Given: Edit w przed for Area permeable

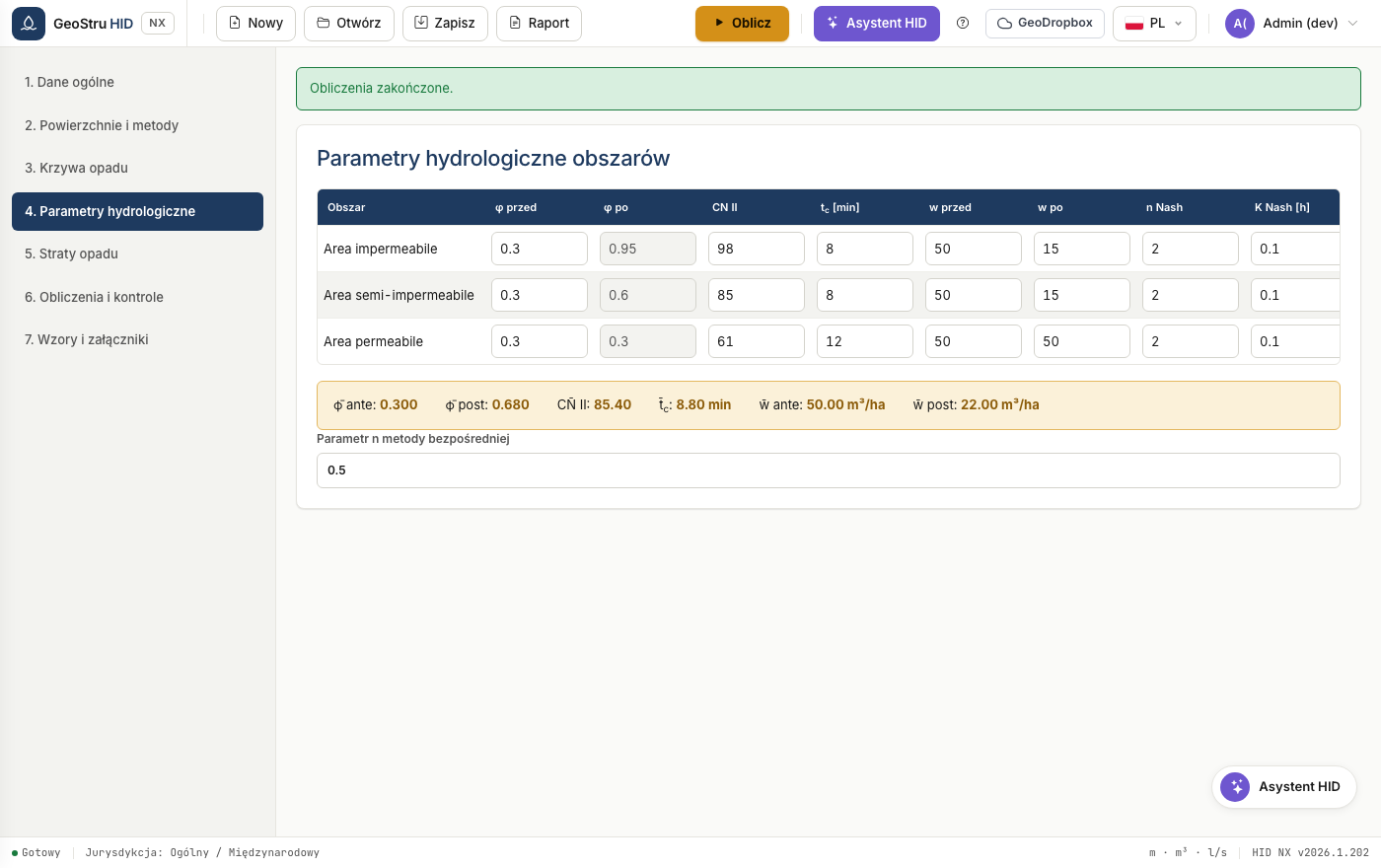Looking at the screenshot, I should (974, 341).
